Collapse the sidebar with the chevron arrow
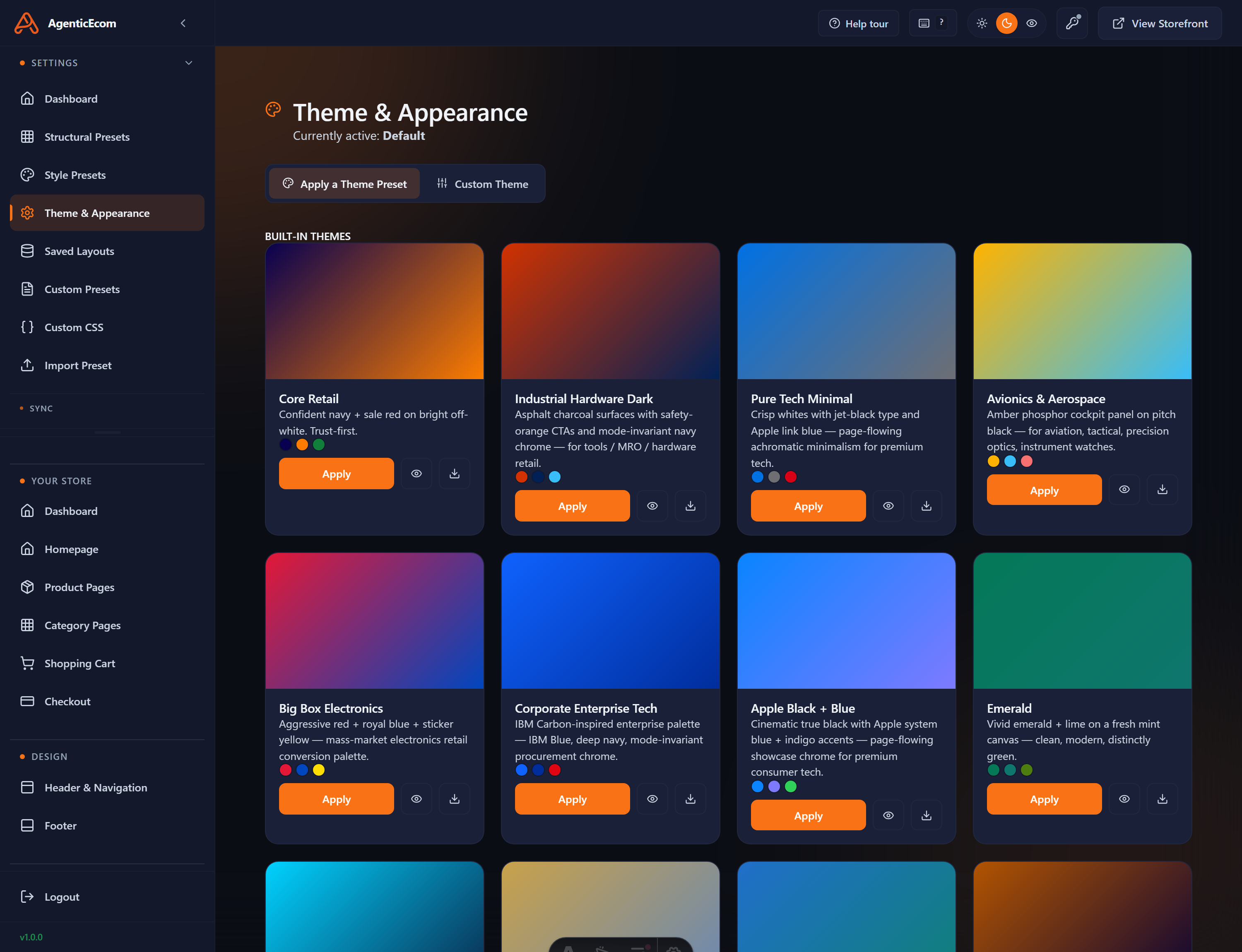Viewport: 1242px width, 952px height. point(183,23)
